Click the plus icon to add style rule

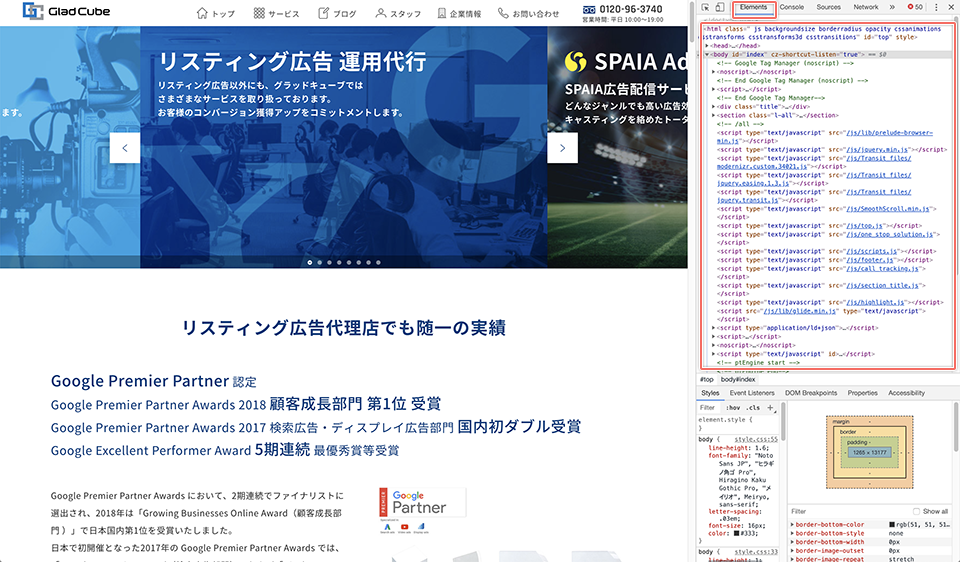(770, 408)
